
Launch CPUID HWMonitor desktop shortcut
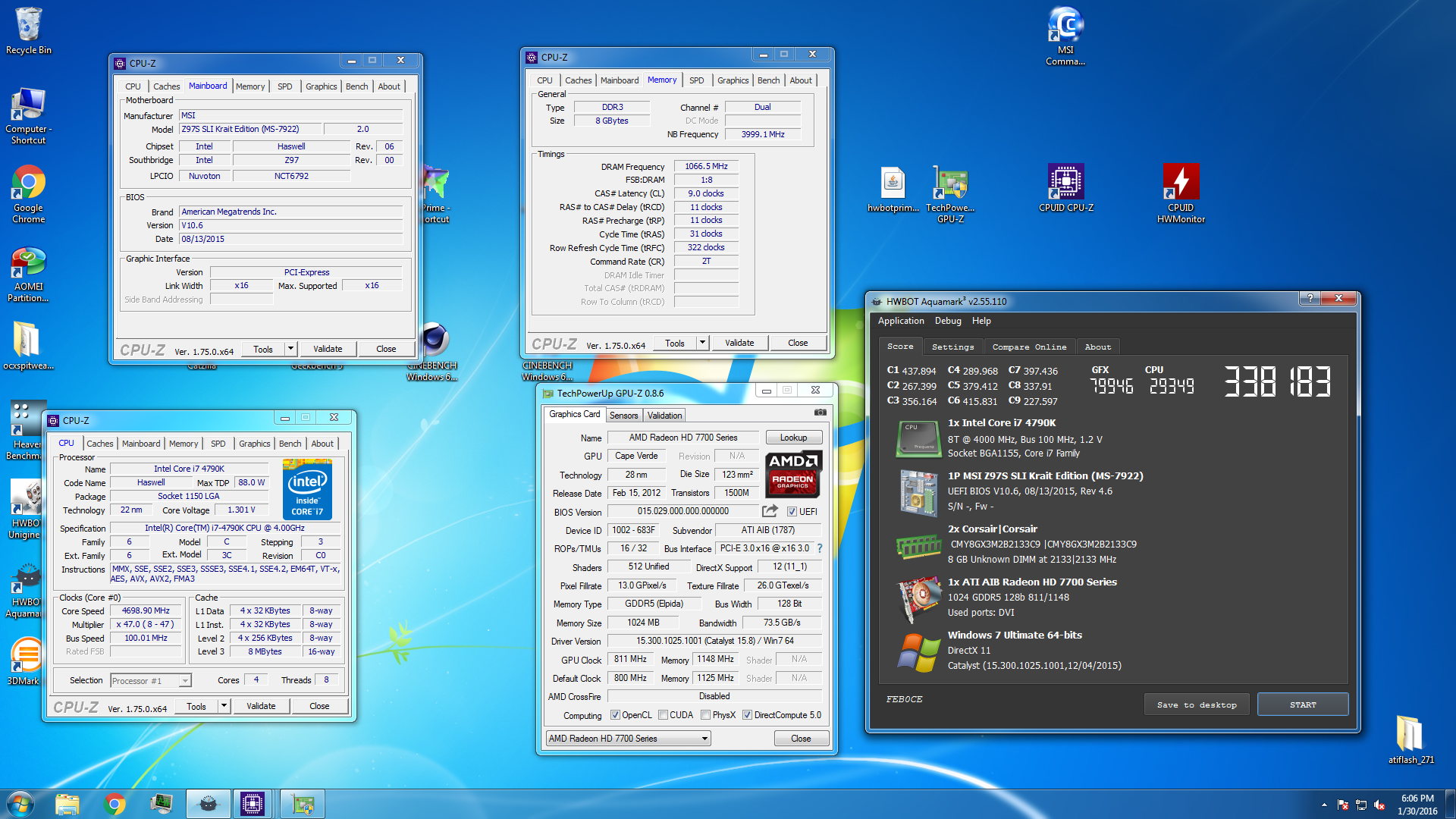pos(1181,193)
